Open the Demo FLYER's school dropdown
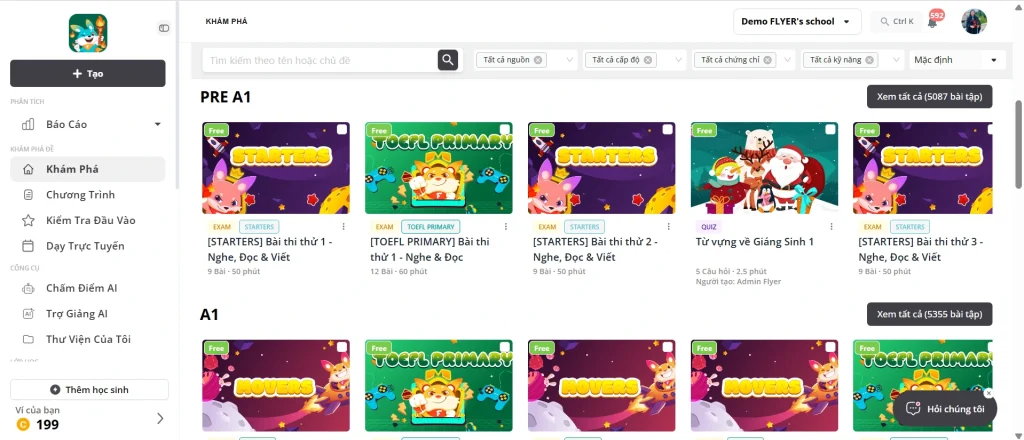This screenshot has height=440, width=1024. (796, 22)
